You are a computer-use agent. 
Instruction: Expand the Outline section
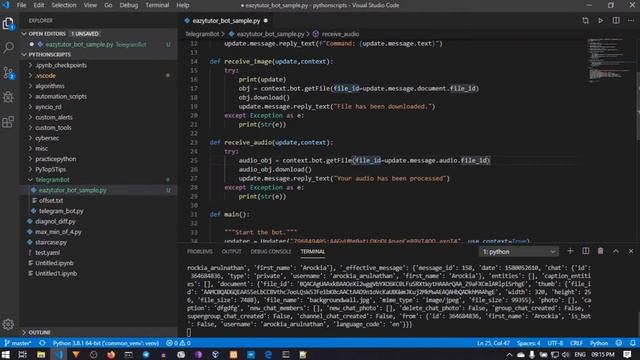(x=99, y=332)
